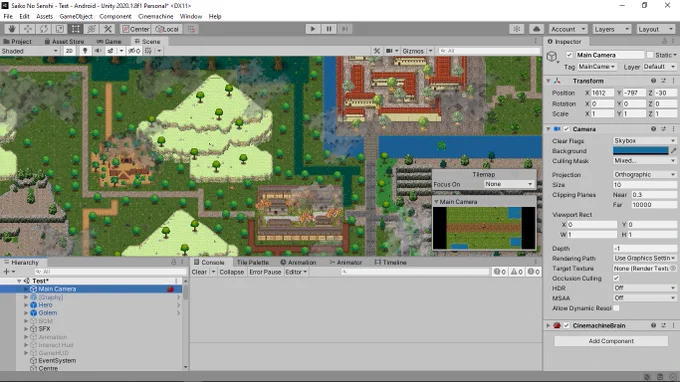Use eyedropper for Background color

click(x=673, y=151)
